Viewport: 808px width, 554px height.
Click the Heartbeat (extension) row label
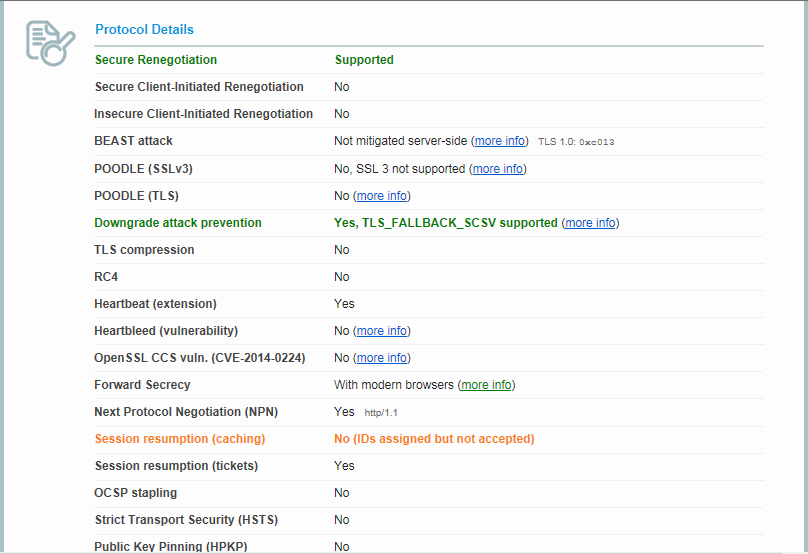(155, 304)
